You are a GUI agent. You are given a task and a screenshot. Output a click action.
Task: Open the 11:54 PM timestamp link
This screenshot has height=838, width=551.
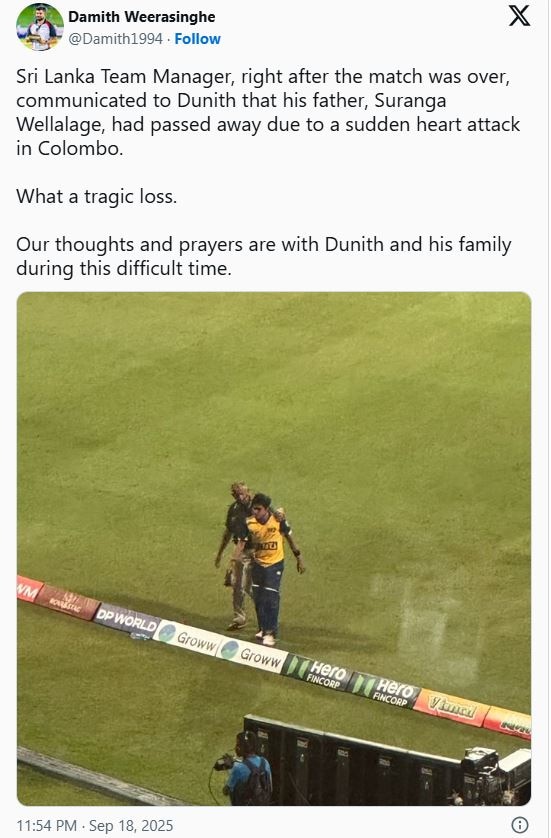(x=46, y=825)
